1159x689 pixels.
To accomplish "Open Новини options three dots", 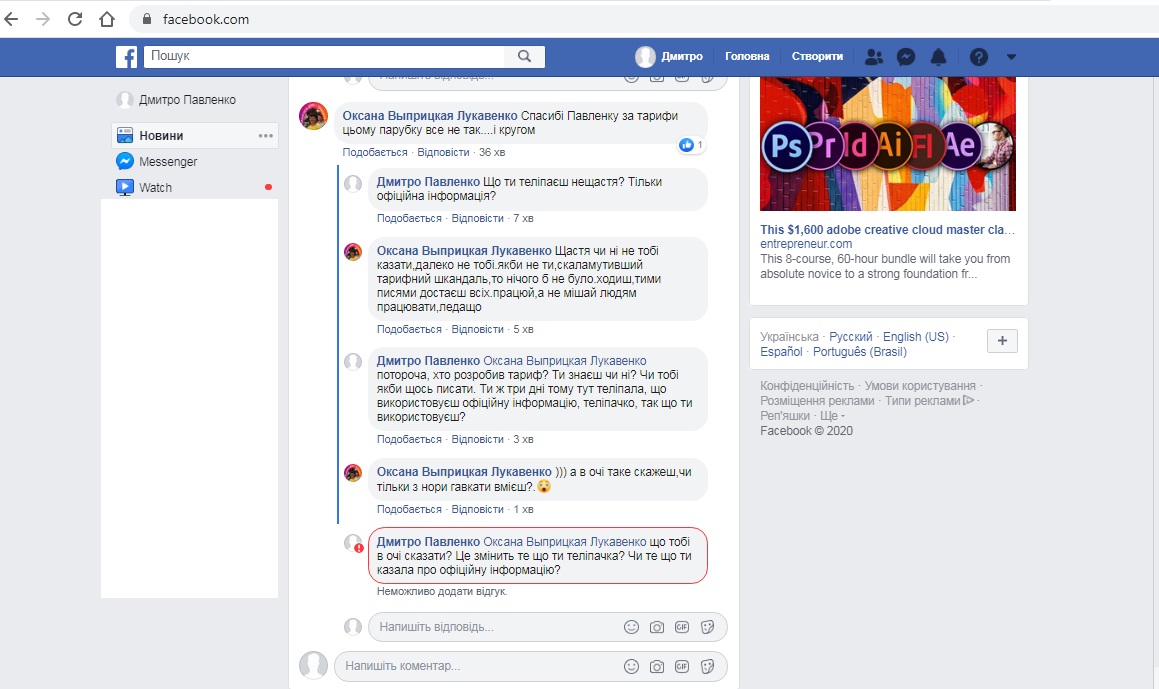I will [x=266, y=136].
